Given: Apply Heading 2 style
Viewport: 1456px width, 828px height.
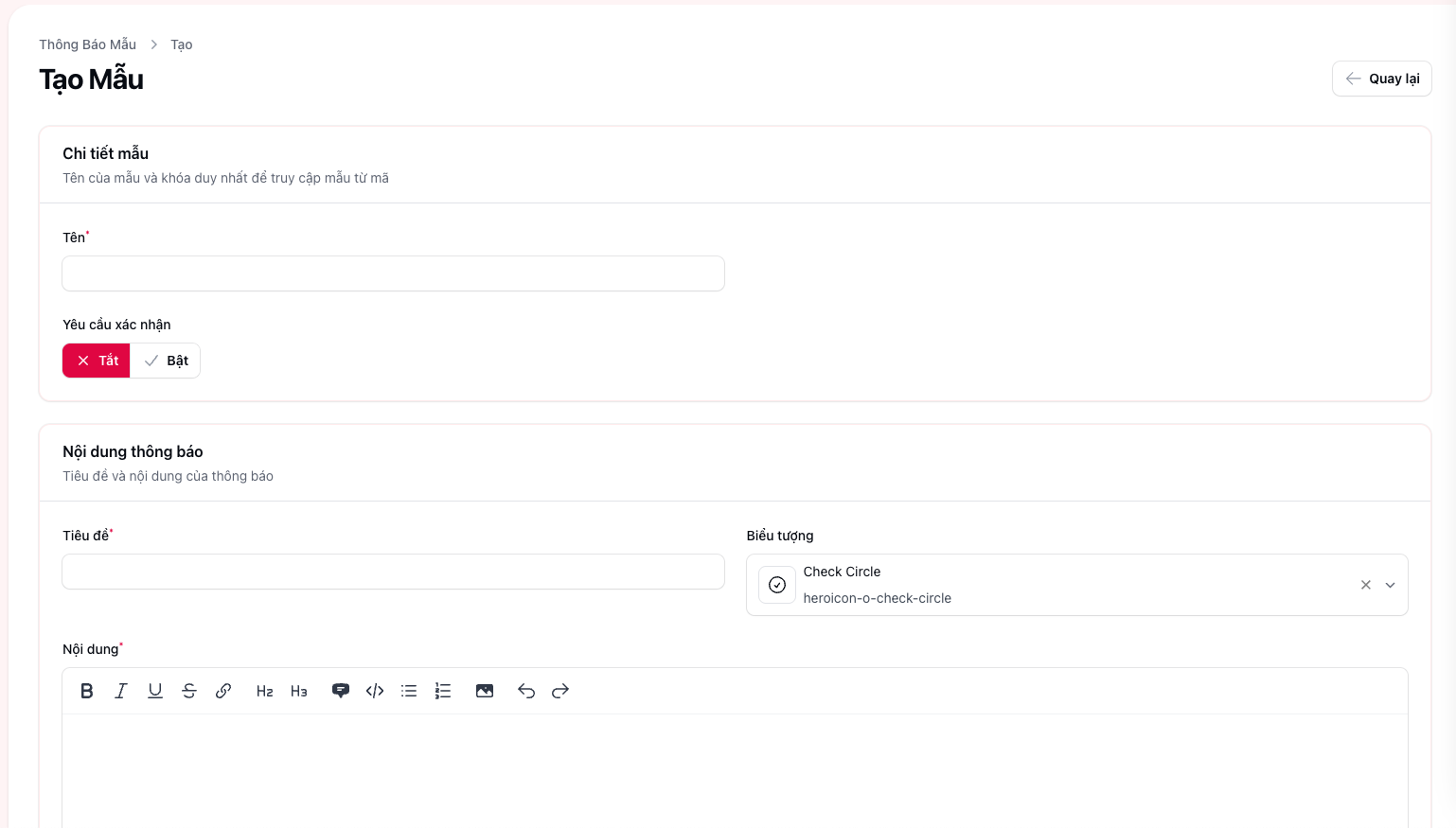Looking at the screenshot, I should click(x=264, y=691).
